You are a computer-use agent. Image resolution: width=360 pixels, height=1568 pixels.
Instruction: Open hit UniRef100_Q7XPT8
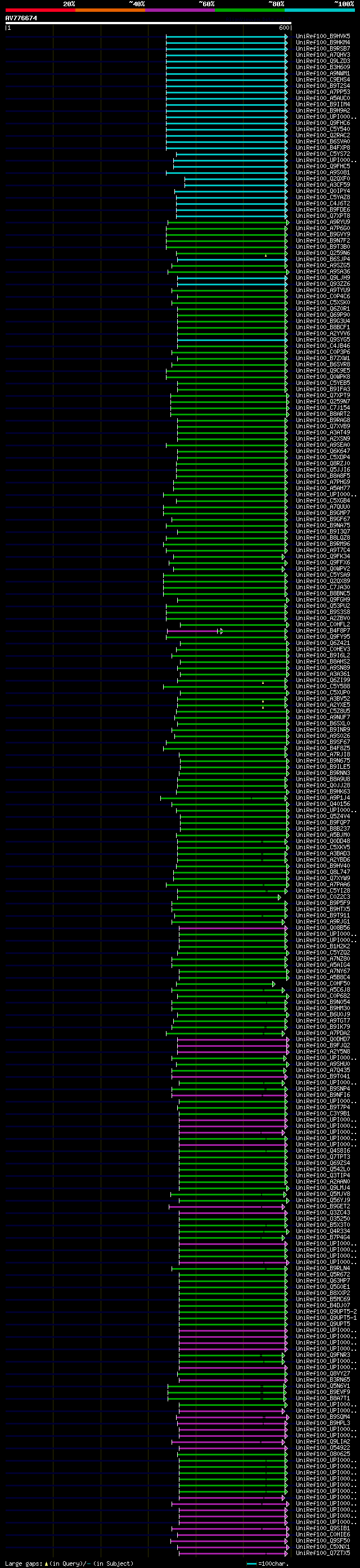click(x=323, y=216)
